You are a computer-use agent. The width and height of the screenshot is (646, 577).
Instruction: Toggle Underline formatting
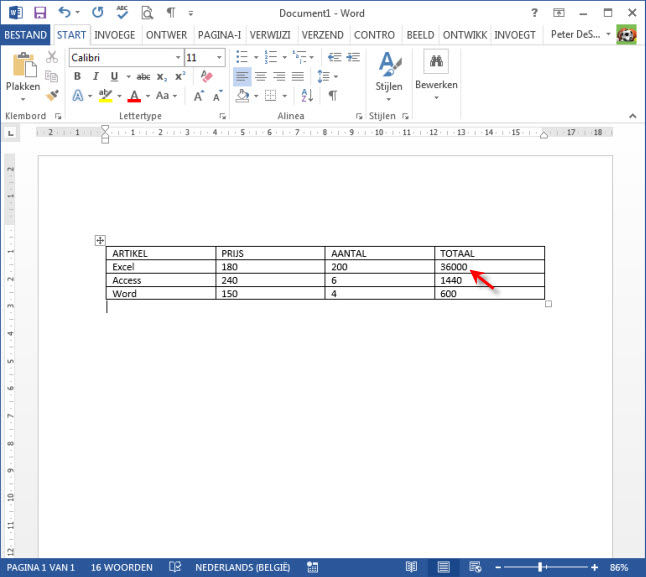114,76
